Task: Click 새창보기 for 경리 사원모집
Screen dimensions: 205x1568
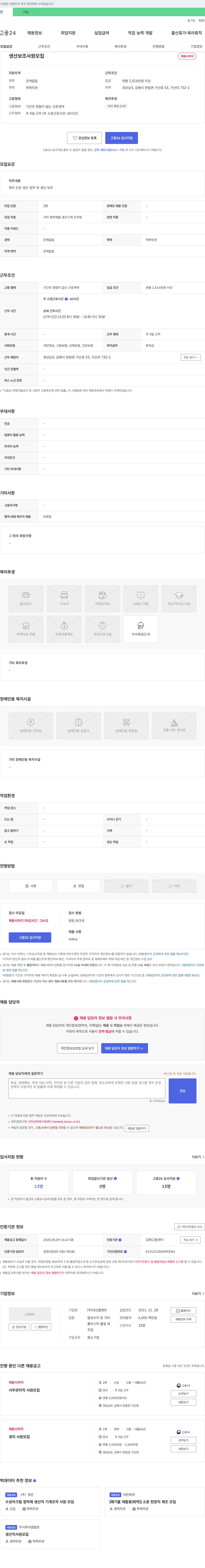Action: pos(183,1449)
